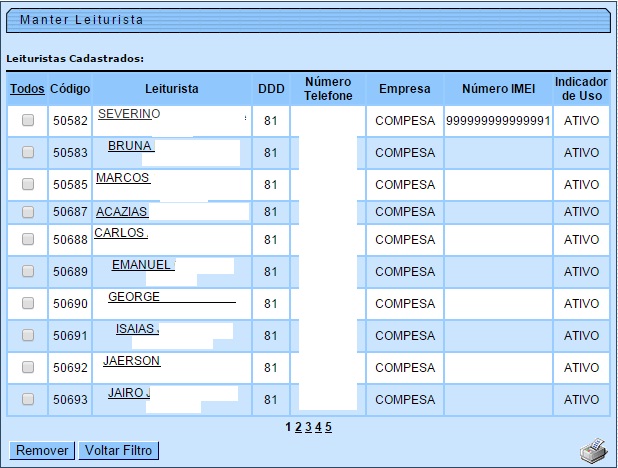Tick the checkbox in row 50689
The width and height of the screenshot is (618, 468).
tap(28, 271)
